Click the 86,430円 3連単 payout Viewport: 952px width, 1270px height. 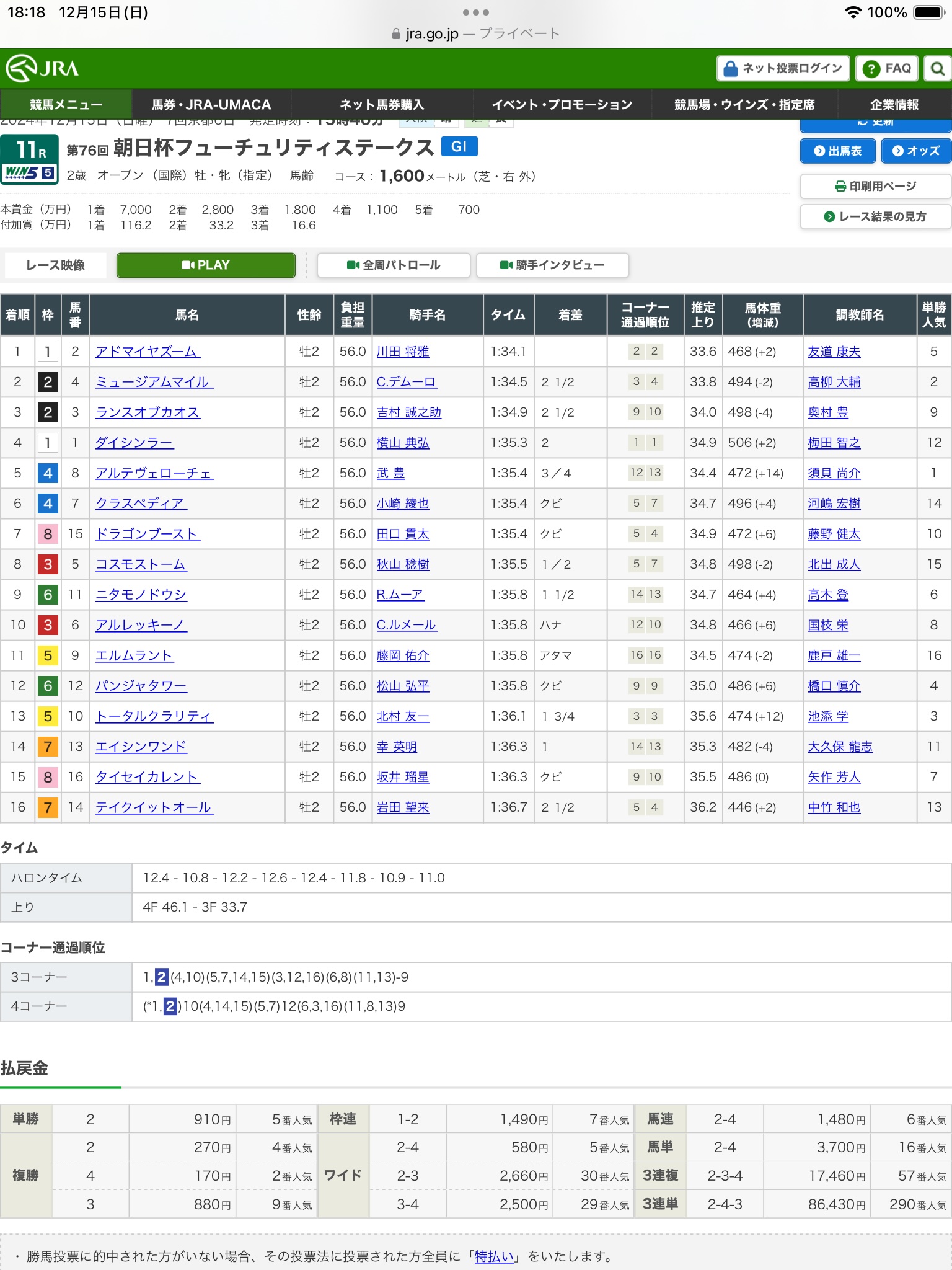(x=837, y=1204)
